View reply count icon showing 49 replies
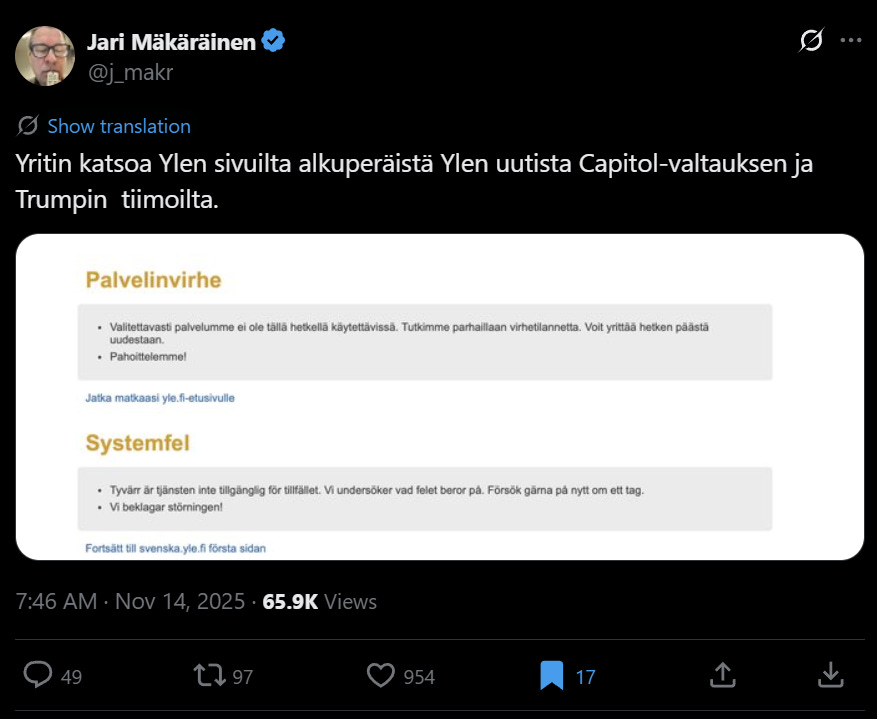 [x=38, y=676]
